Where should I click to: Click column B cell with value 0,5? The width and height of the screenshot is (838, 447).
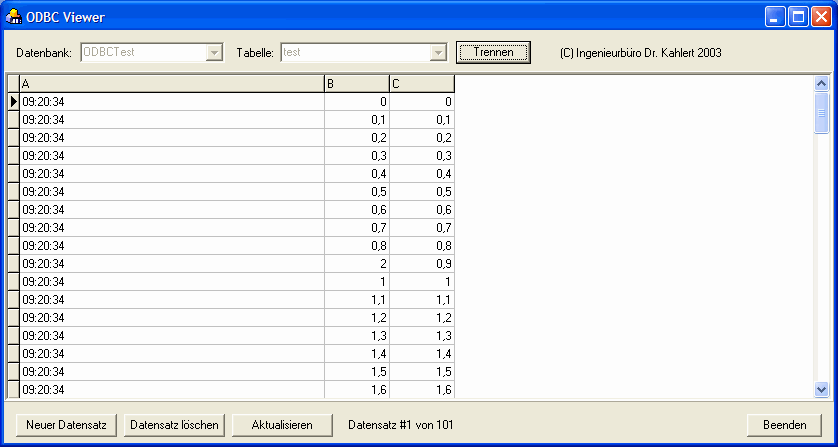(357, 191)
